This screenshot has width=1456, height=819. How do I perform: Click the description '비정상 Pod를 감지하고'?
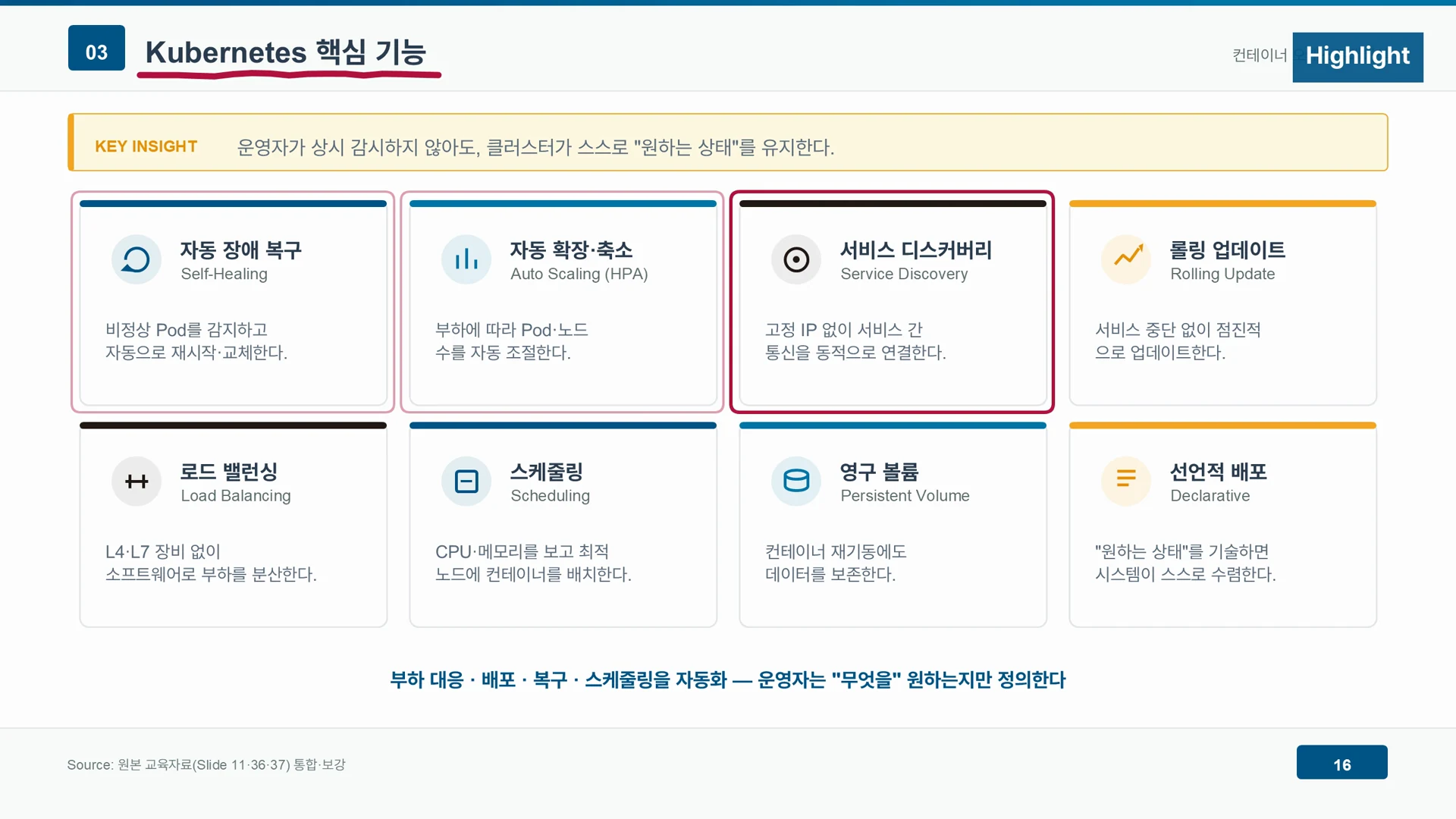point(187,330)
